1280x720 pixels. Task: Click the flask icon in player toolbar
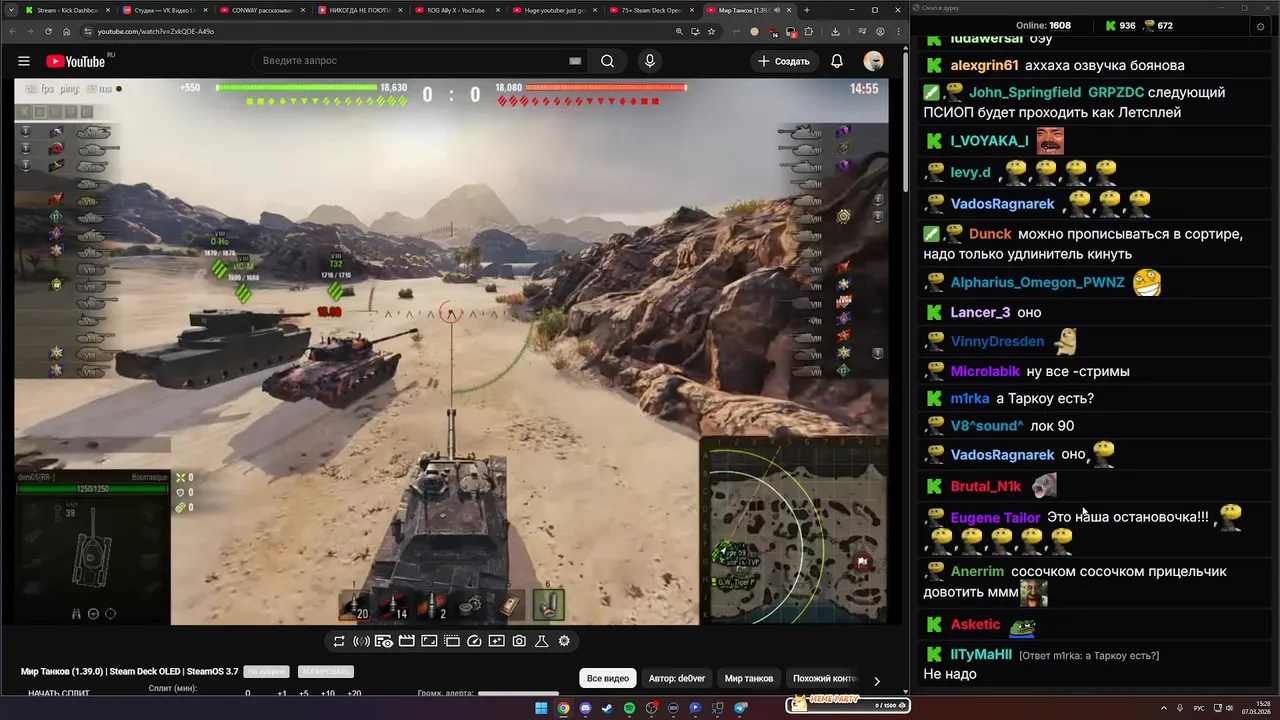point(542,641)
